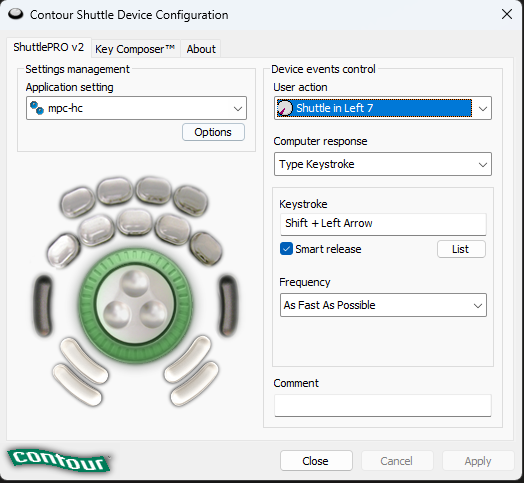
Task: Click the shuttle dial icon in User action
Action: click(285, 108)
